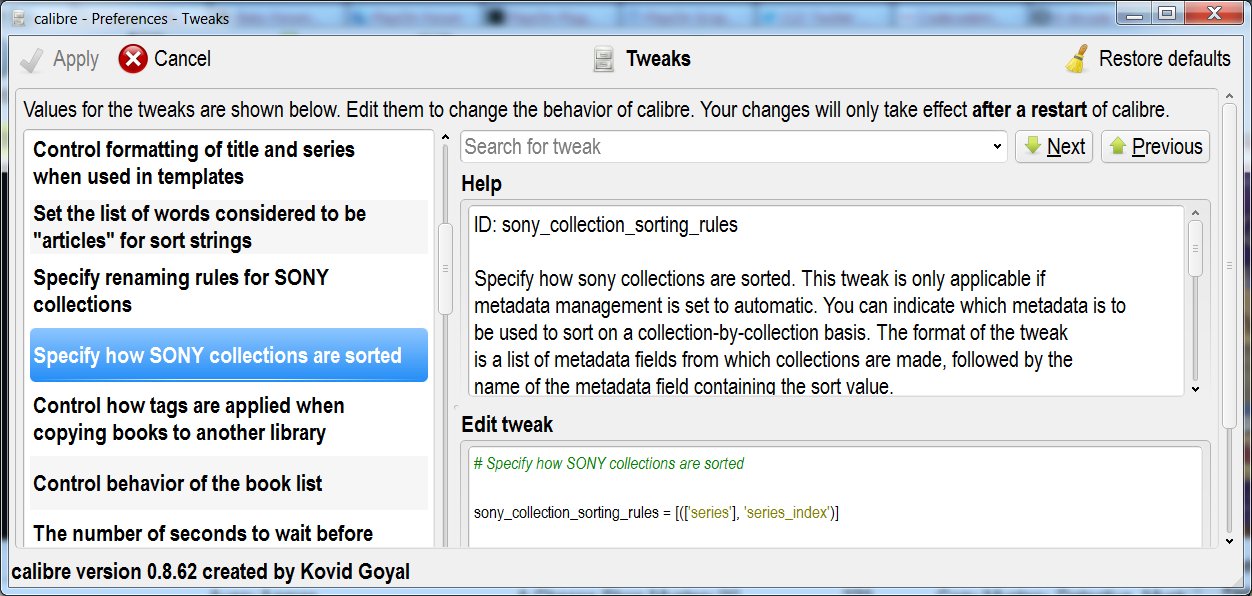Click the green up arrow Previous icon
This screenshot has height=596, width=1252.
tap(1117, 146)
